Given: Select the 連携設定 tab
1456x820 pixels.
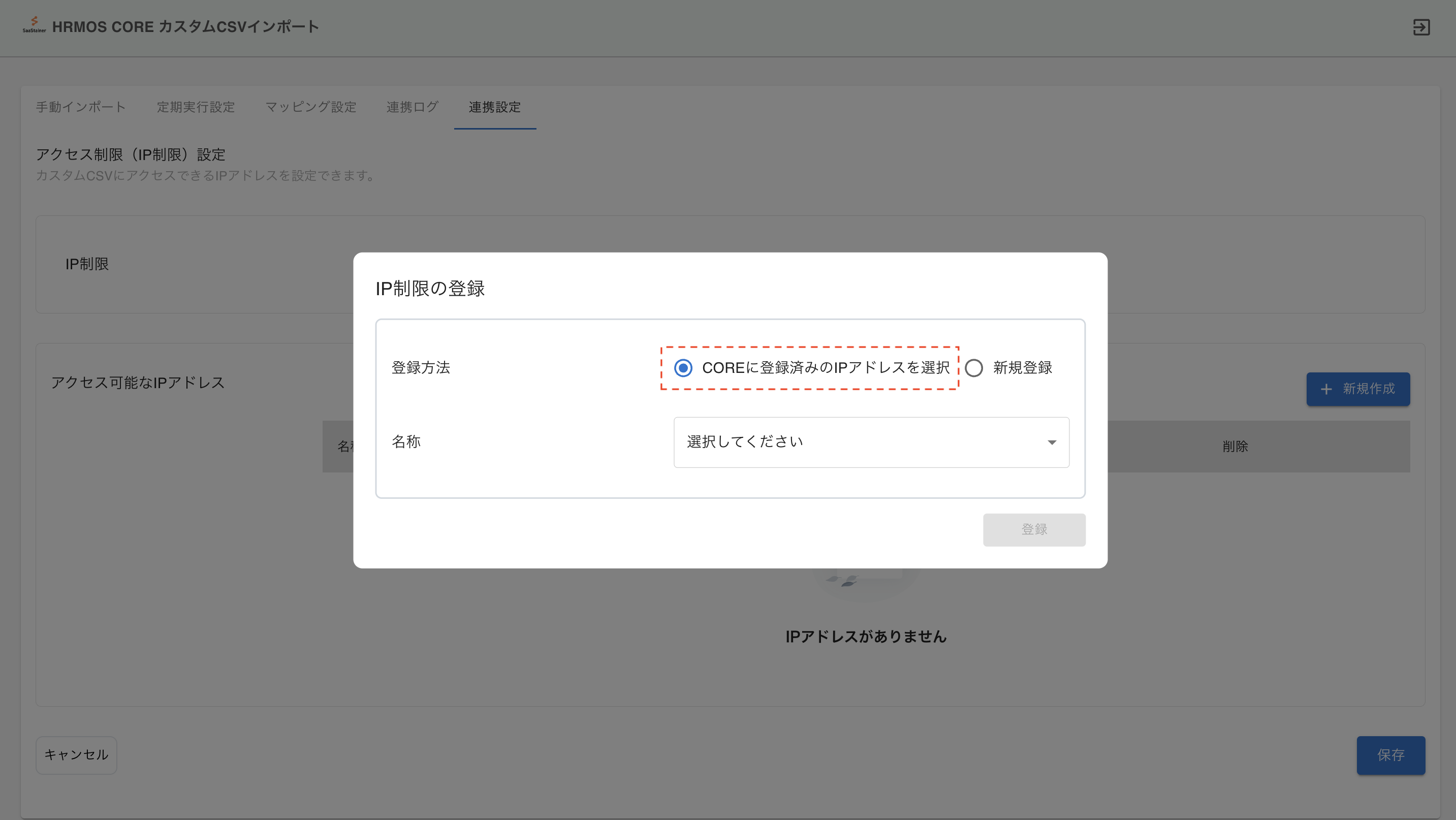Looking at the screenshot, I should point(495,107).
